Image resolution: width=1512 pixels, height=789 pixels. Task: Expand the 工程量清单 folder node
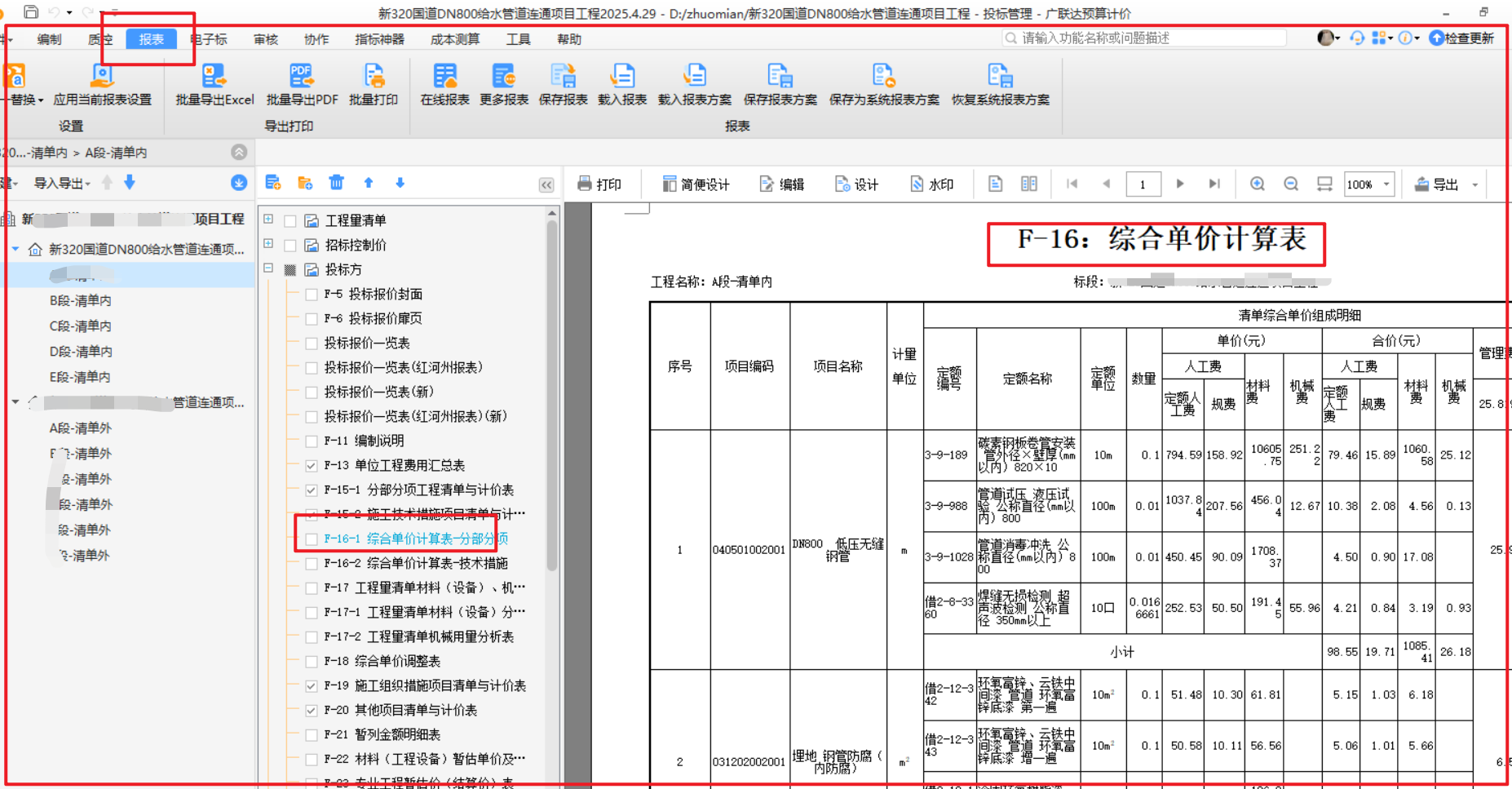pyautogui.click(x=268, y=219)
